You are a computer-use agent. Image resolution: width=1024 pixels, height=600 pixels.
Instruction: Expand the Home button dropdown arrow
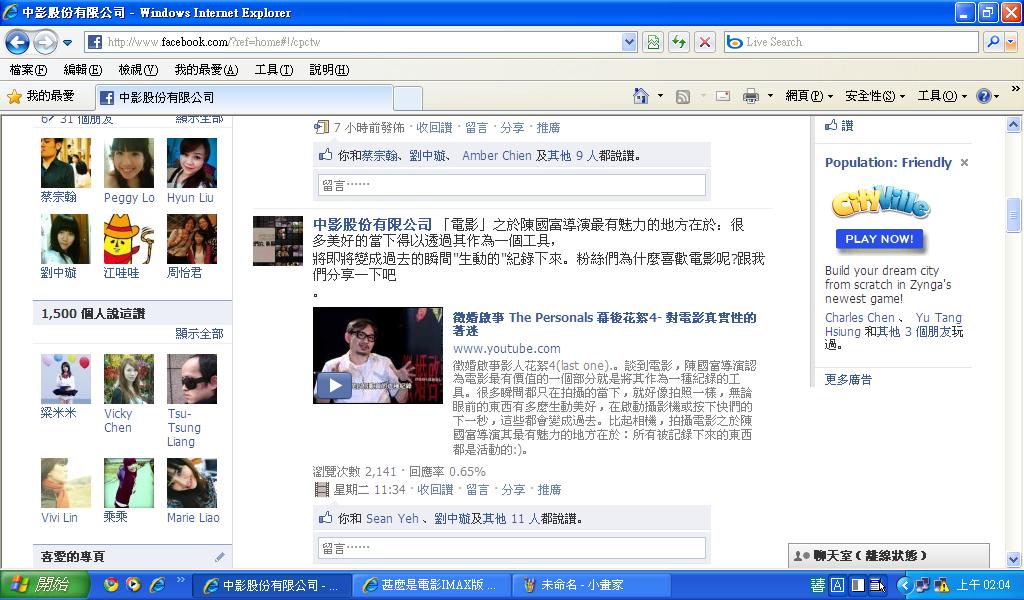click(660, 97)
